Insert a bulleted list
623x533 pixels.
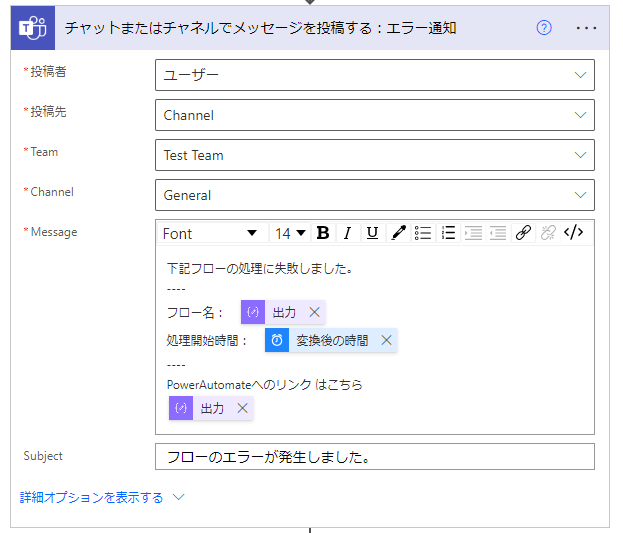[423, 233]
